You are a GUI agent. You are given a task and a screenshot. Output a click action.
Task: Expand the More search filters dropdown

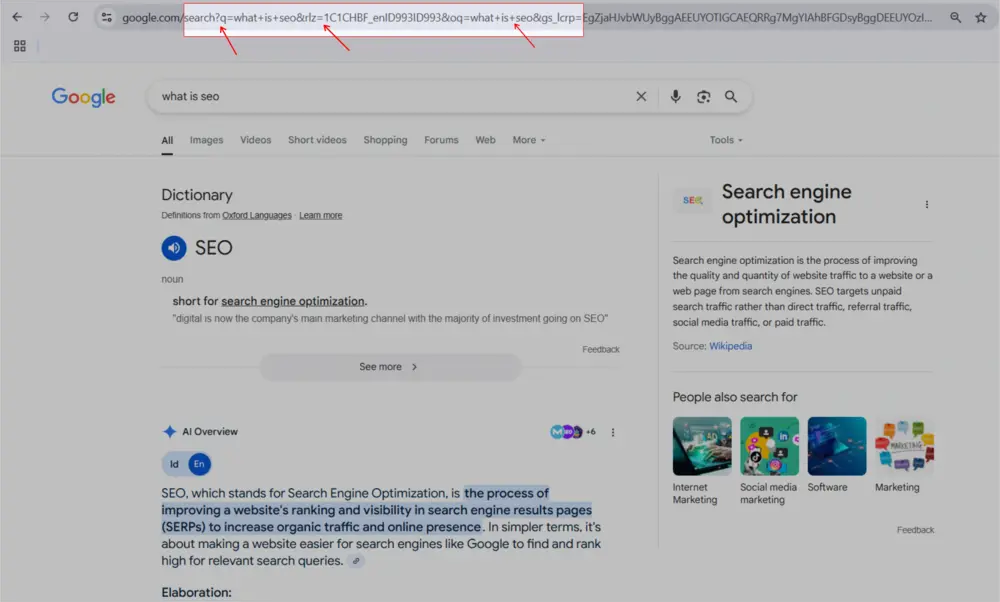(529, 140)
